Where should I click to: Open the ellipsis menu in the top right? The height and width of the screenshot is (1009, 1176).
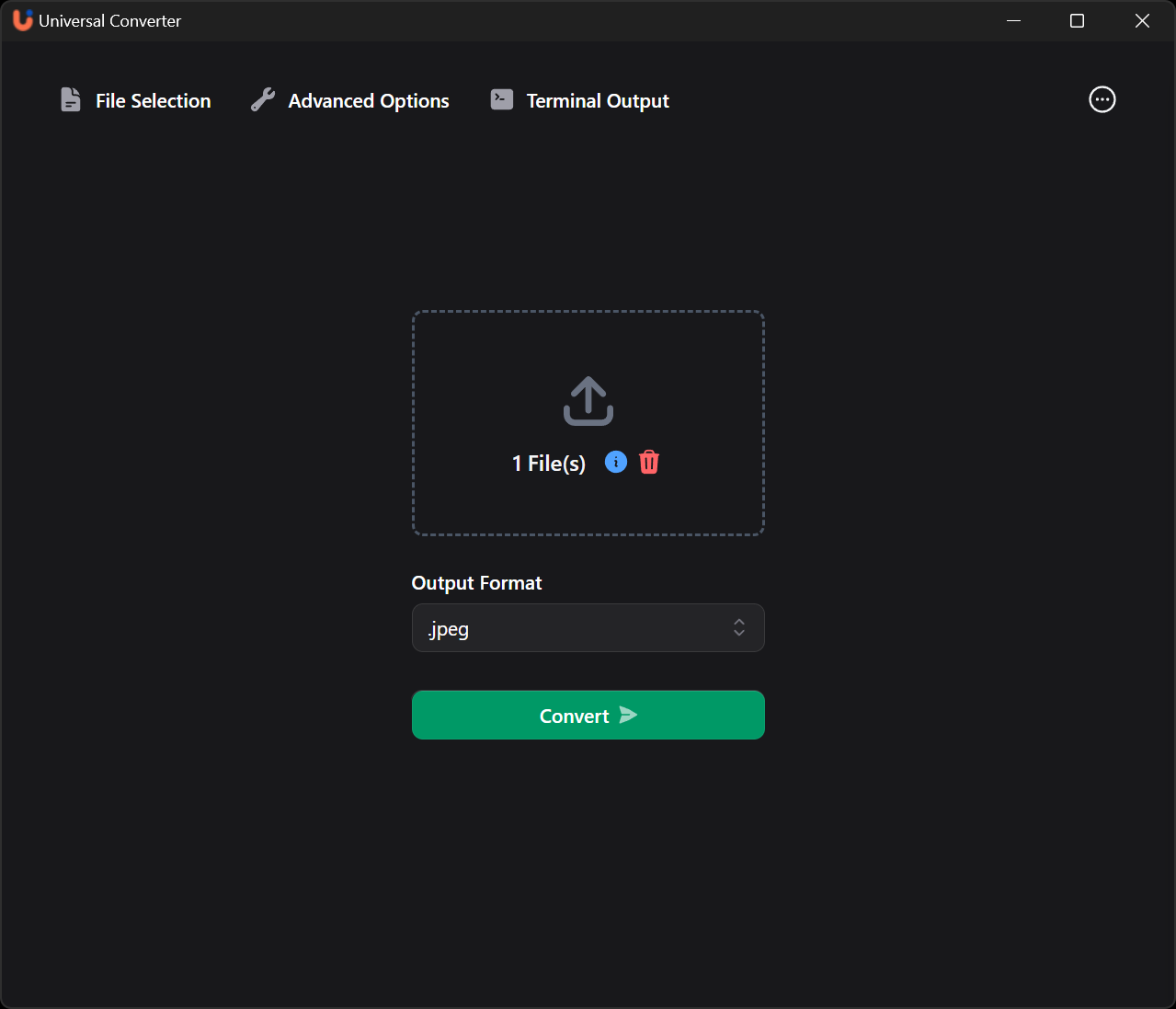(1102, 99)
